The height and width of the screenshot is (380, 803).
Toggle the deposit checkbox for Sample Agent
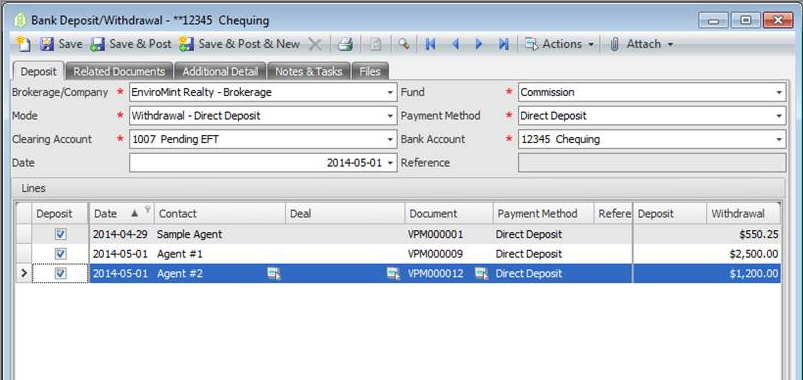tap(60, 234)
